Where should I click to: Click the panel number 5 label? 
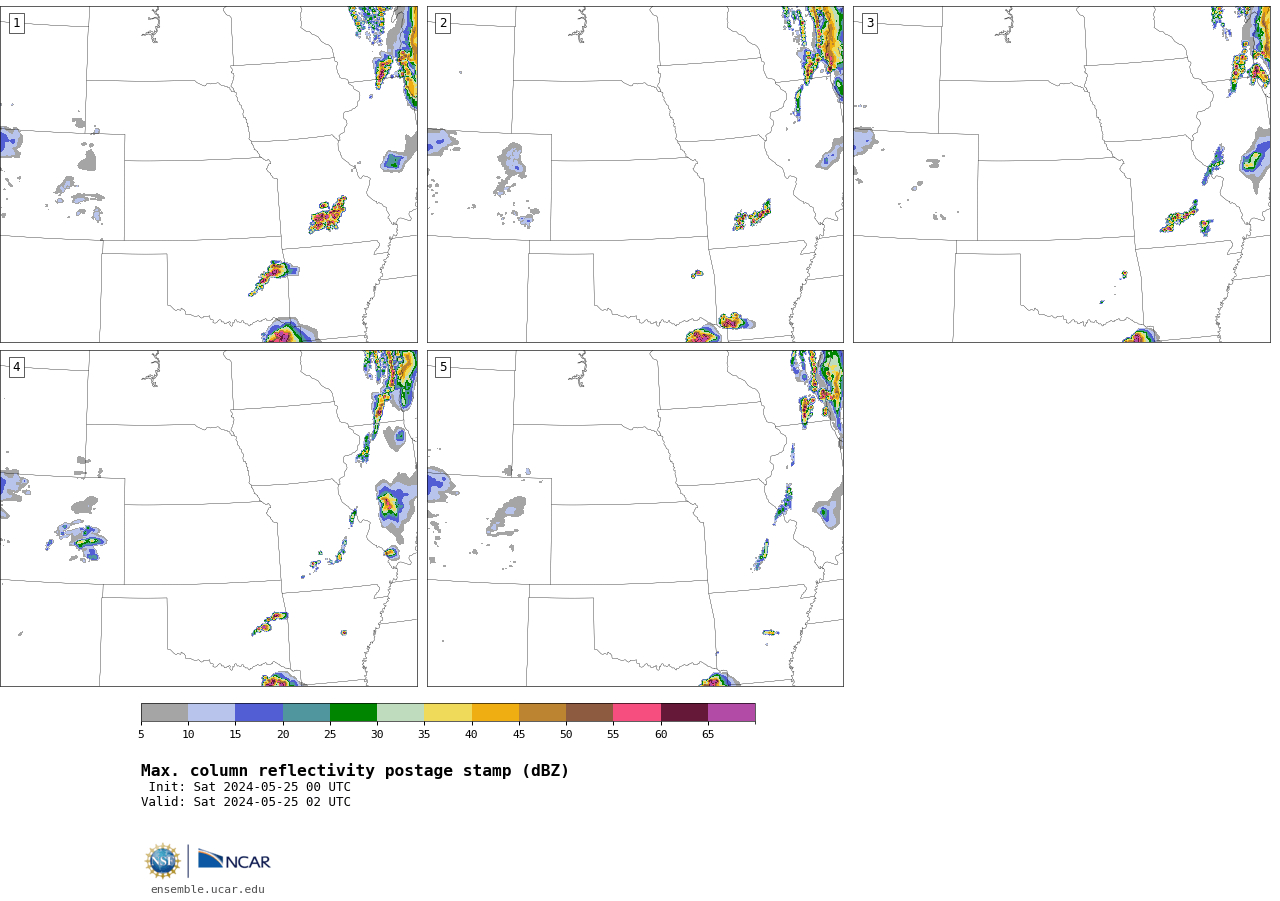pyautogui.click(x=443, y=367)
